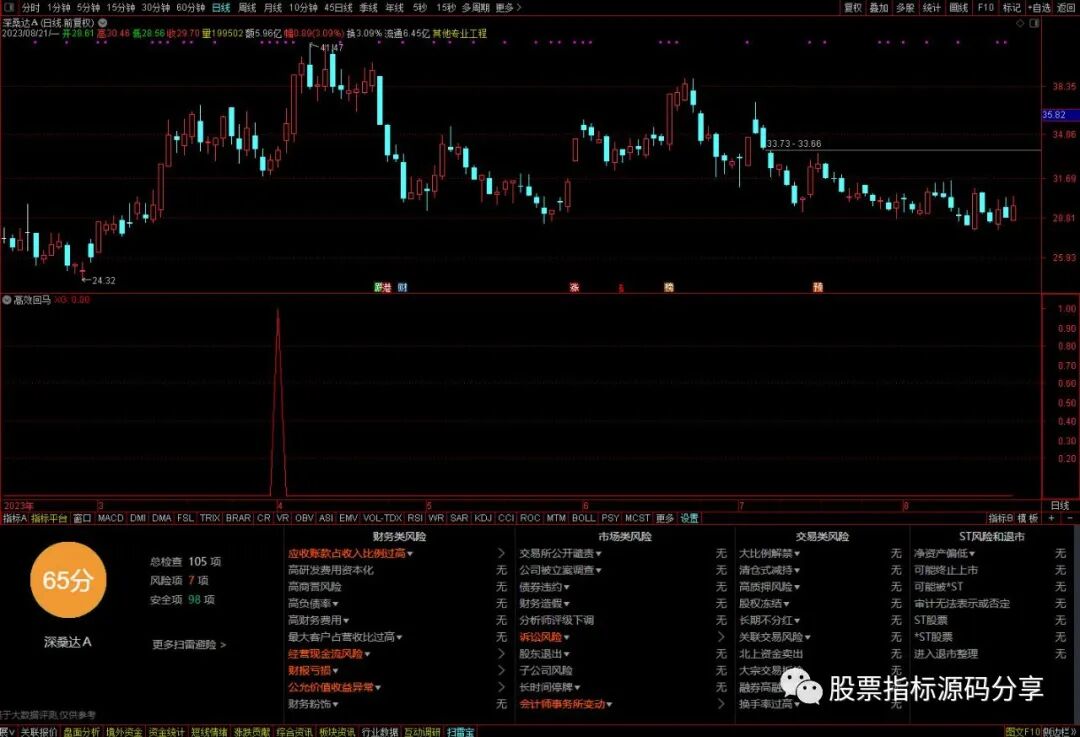Select the VOL-TDX indicator tab

[382, 518]
